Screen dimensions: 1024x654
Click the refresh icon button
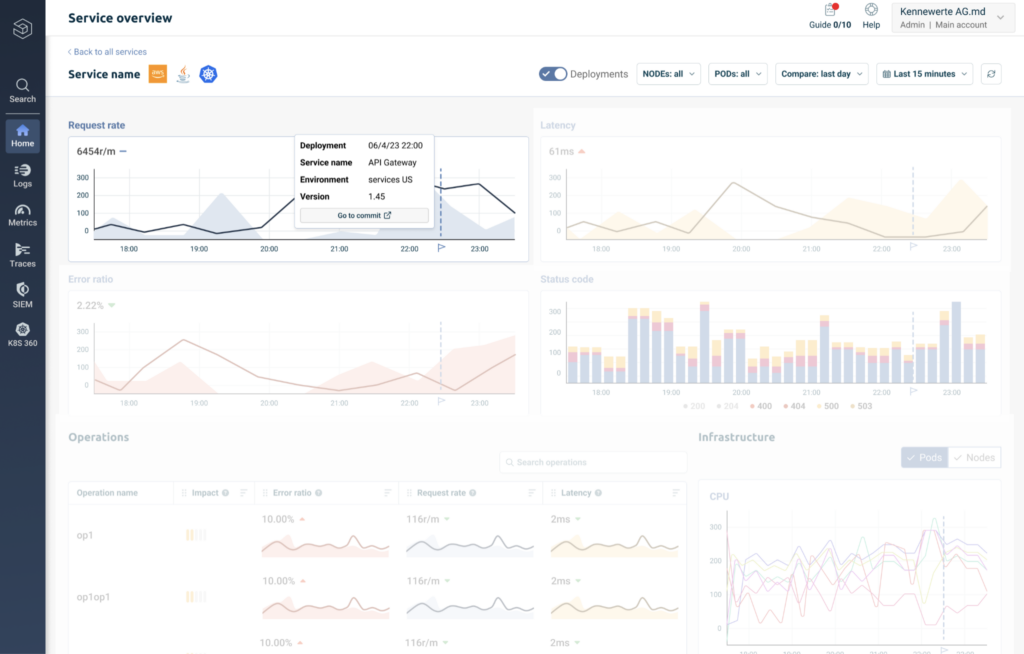point(991,74)
